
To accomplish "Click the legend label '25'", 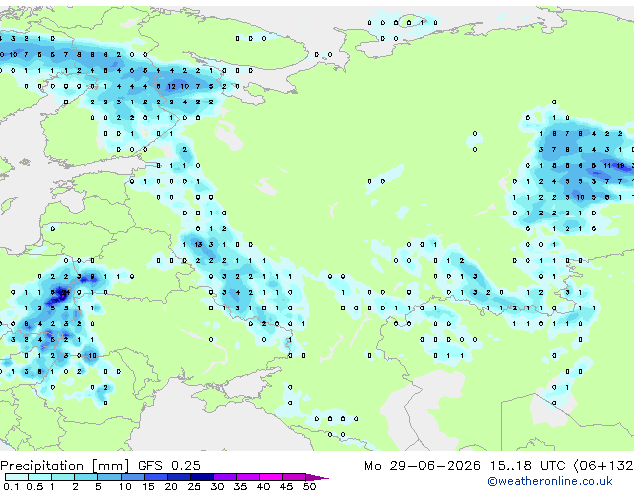I will pyautogui.click(x=194, y=486).
